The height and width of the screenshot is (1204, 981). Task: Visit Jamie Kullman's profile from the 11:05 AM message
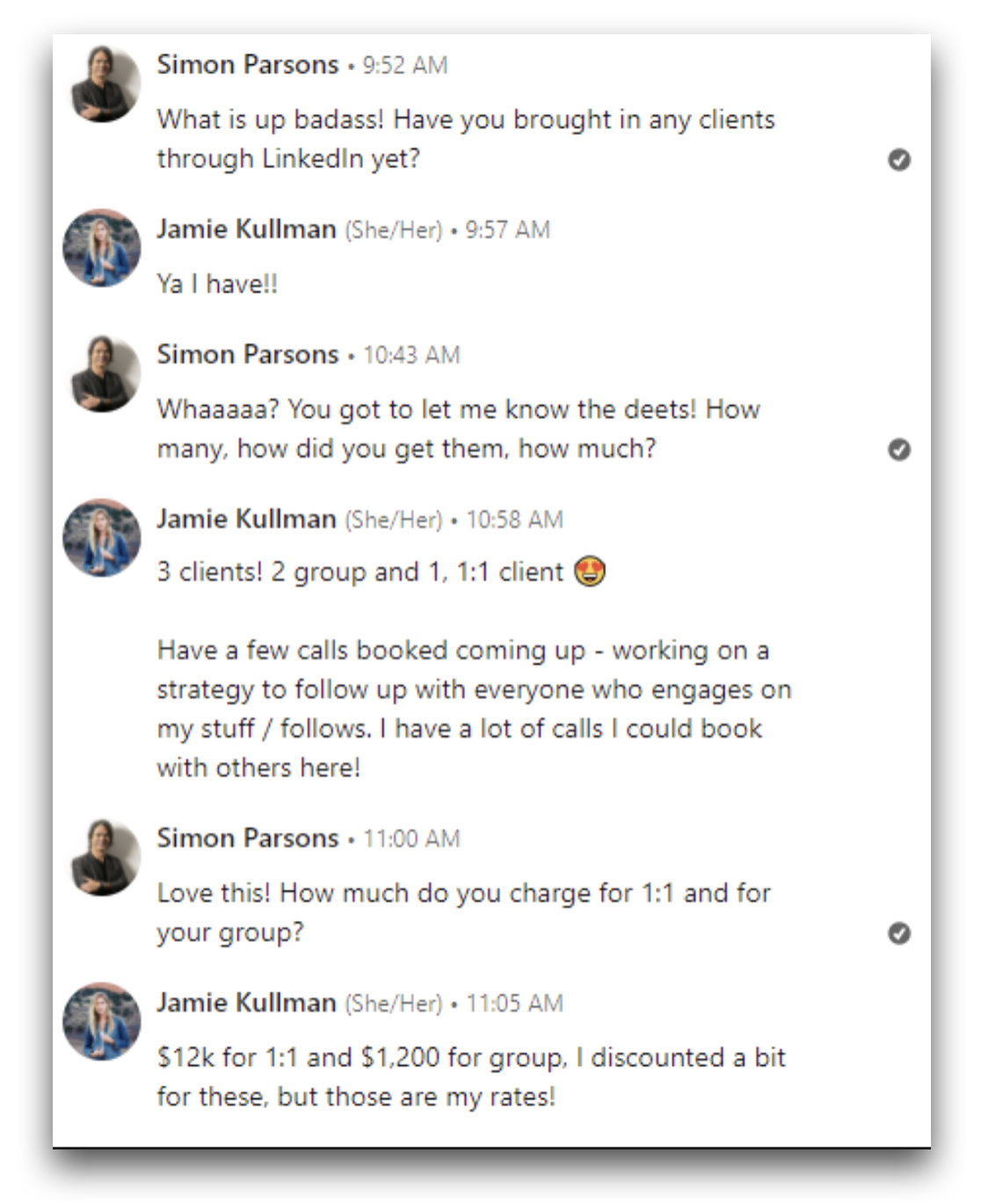click(246, 1003)
